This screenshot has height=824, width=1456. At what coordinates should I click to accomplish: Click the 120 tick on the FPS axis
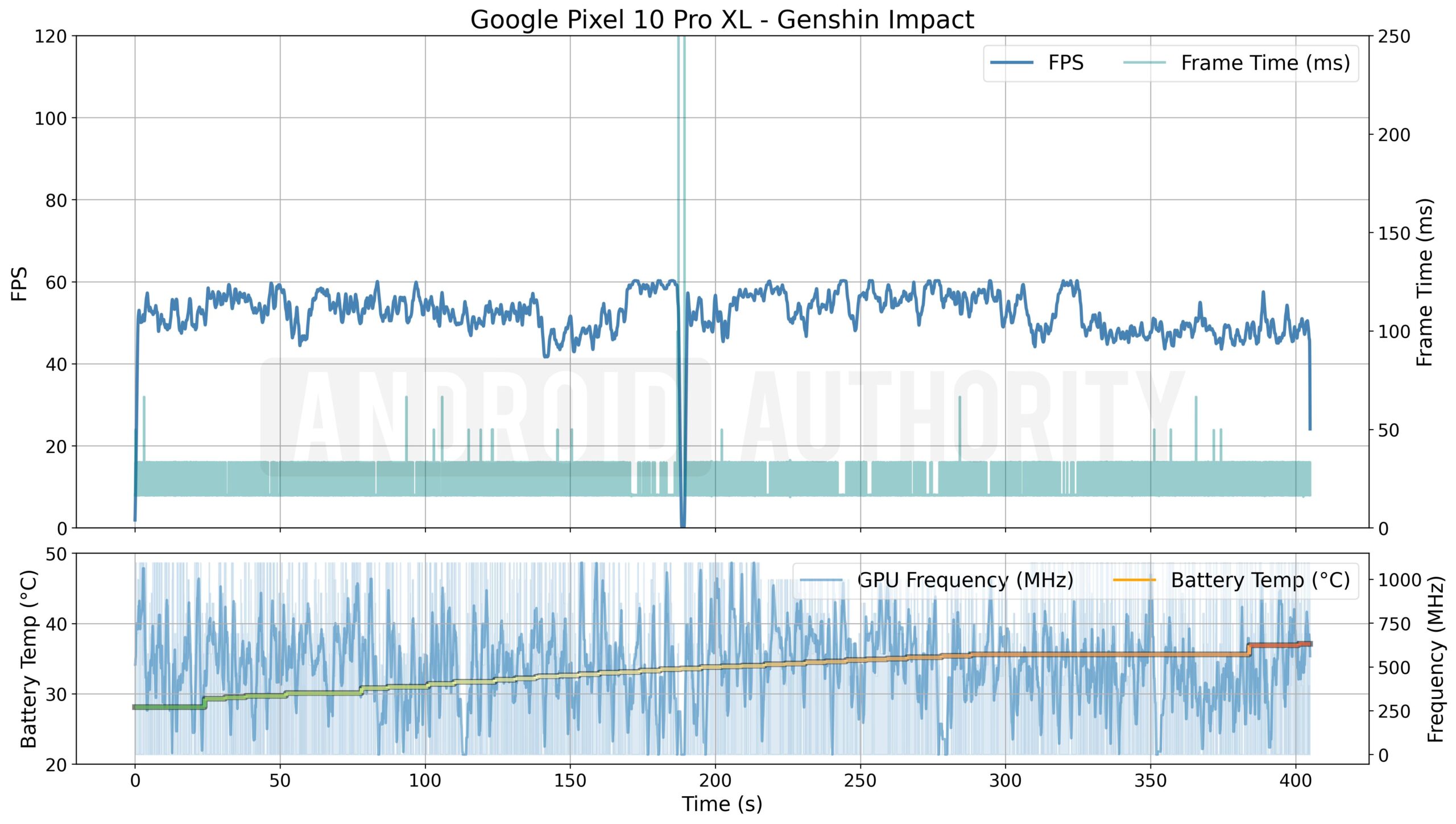point(51,36)
